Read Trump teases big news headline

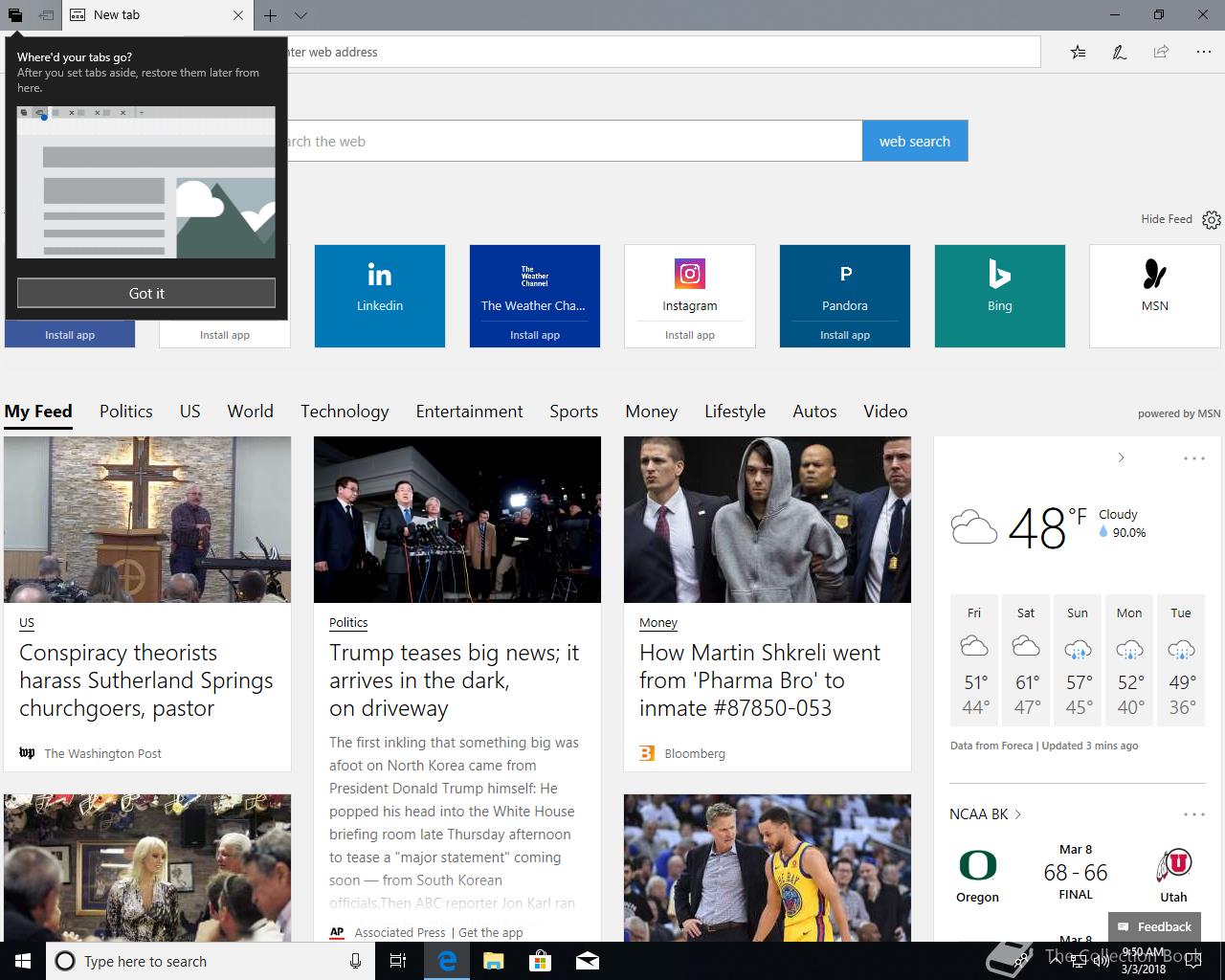[454, 680]
